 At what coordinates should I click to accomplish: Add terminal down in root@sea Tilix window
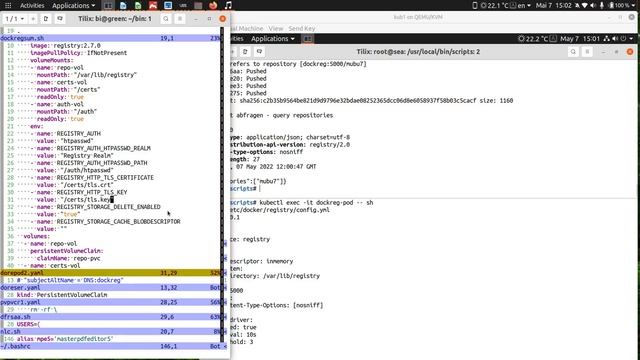(245, 52)
